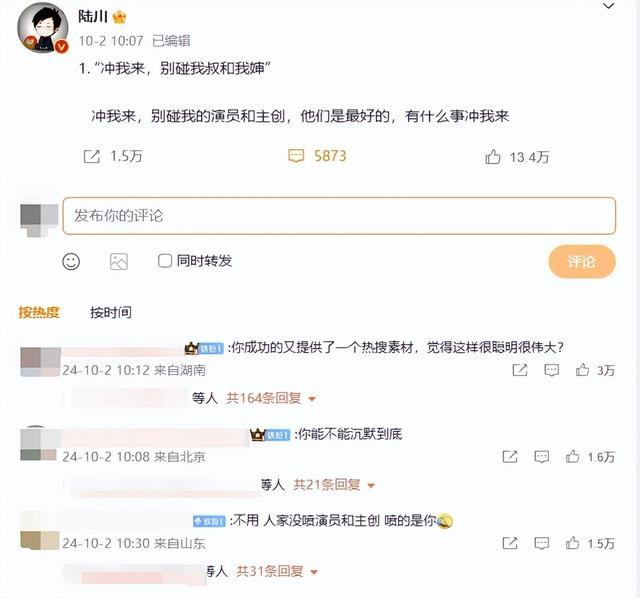Screen dimensions: 640x598
Task: Open the 陆川 profile name link
Action: coord(93,16)
